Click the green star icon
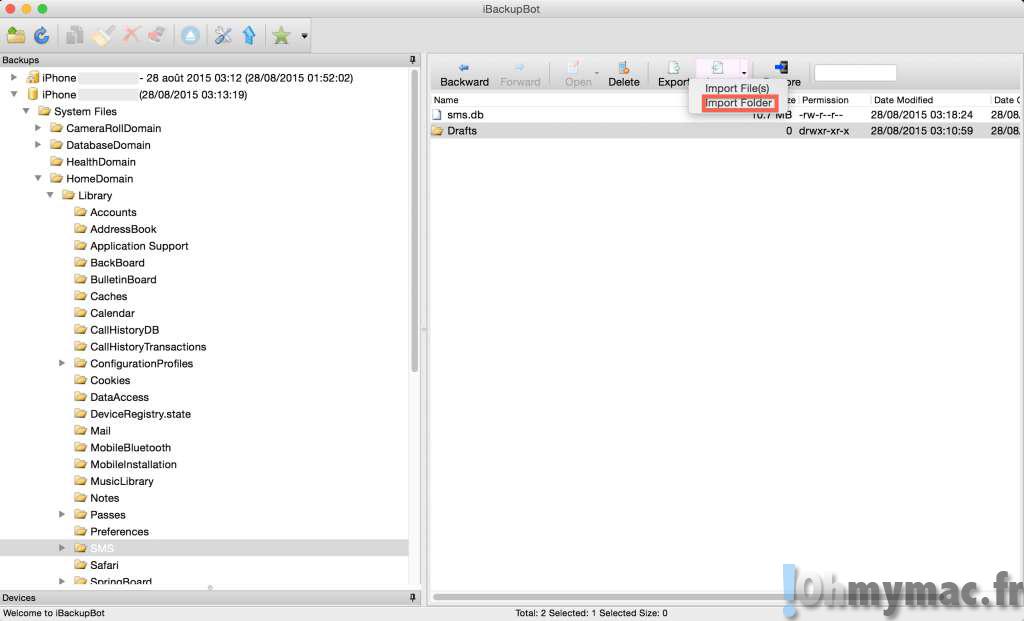Screen dimensions: 1024x621 (281, 35)
